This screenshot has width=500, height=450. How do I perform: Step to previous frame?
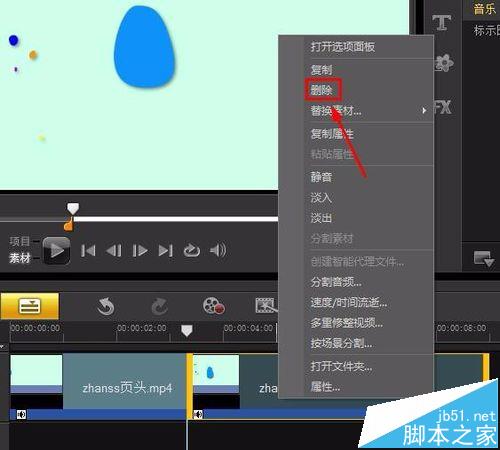[114, 251]
